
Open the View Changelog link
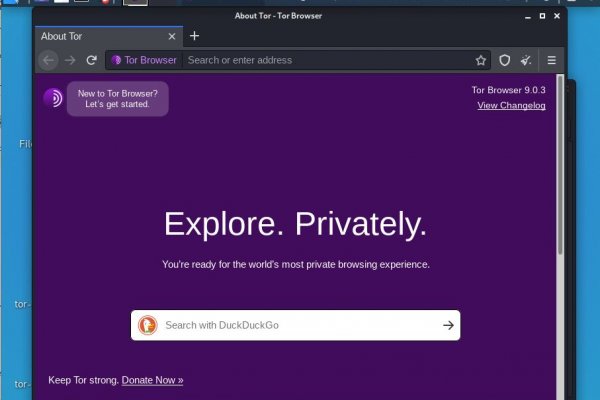click(511, 105)
